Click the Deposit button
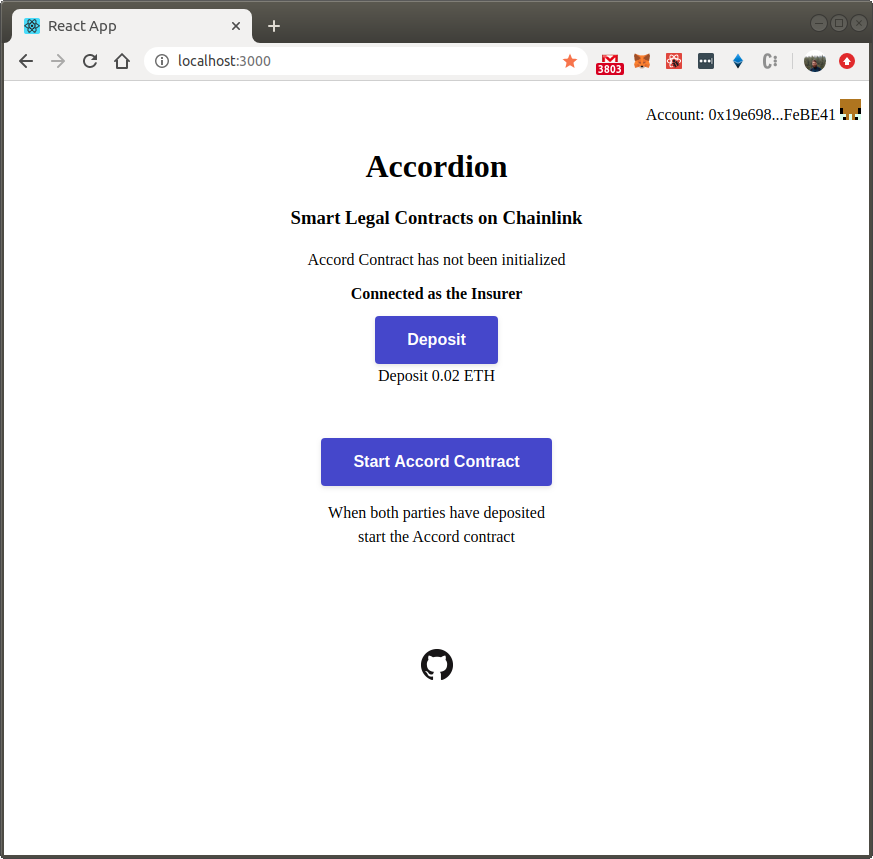The image size is (873, 859). [436, 340]
